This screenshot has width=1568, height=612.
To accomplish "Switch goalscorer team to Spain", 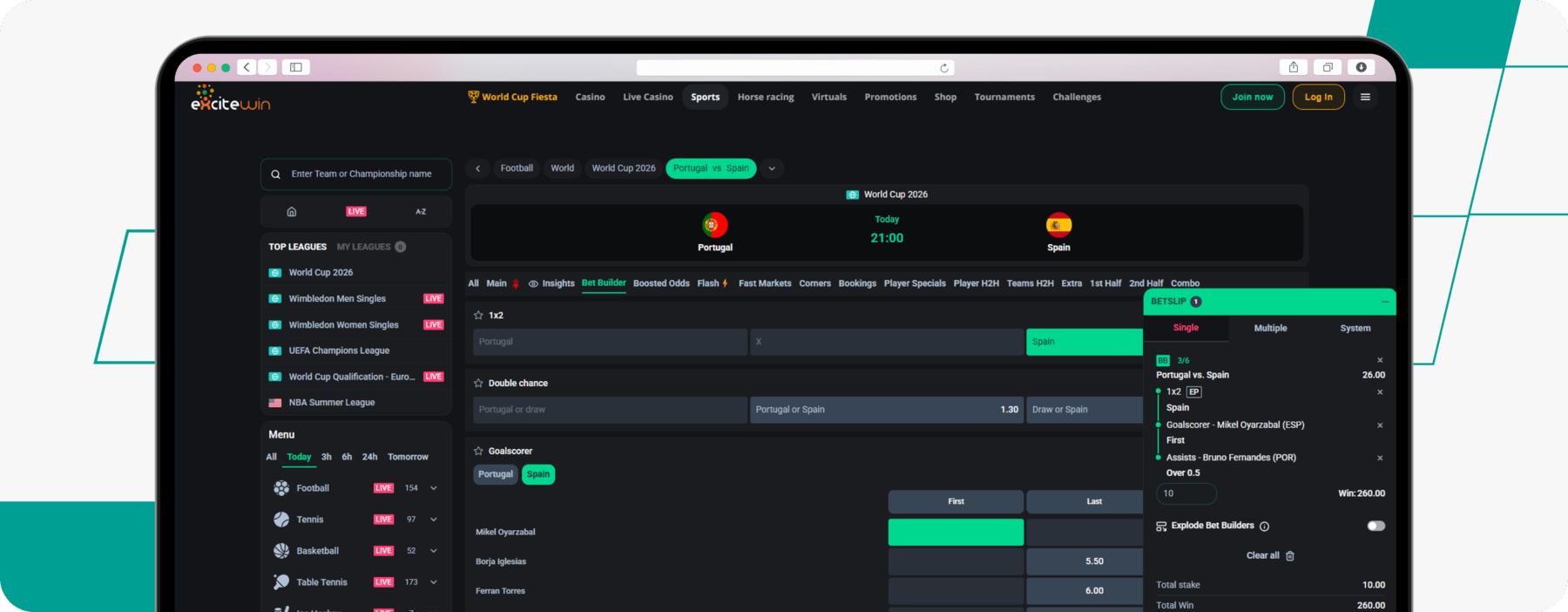I will (x=538, y=474).
